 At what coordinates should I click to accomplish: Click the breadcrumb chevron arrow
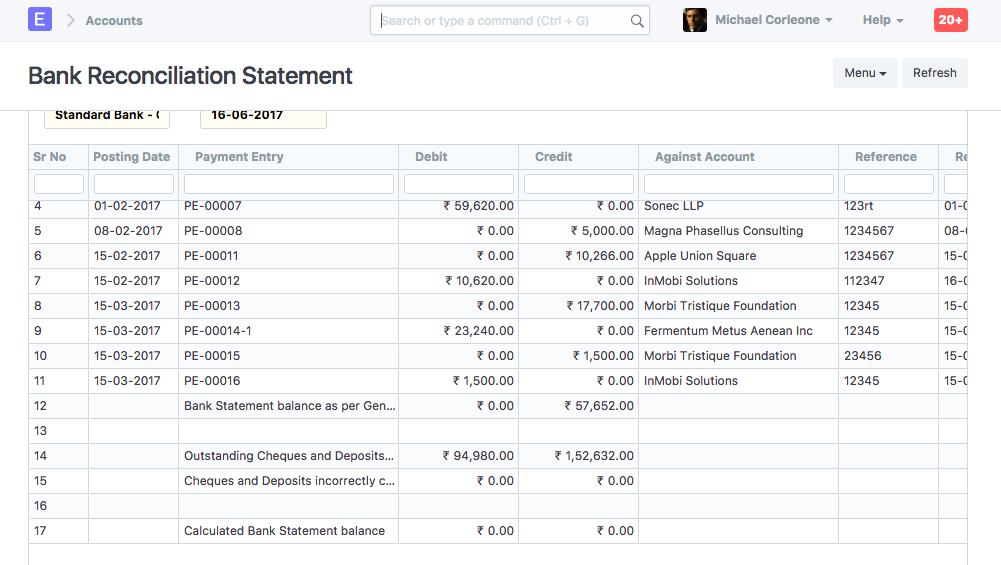[71, 20]
